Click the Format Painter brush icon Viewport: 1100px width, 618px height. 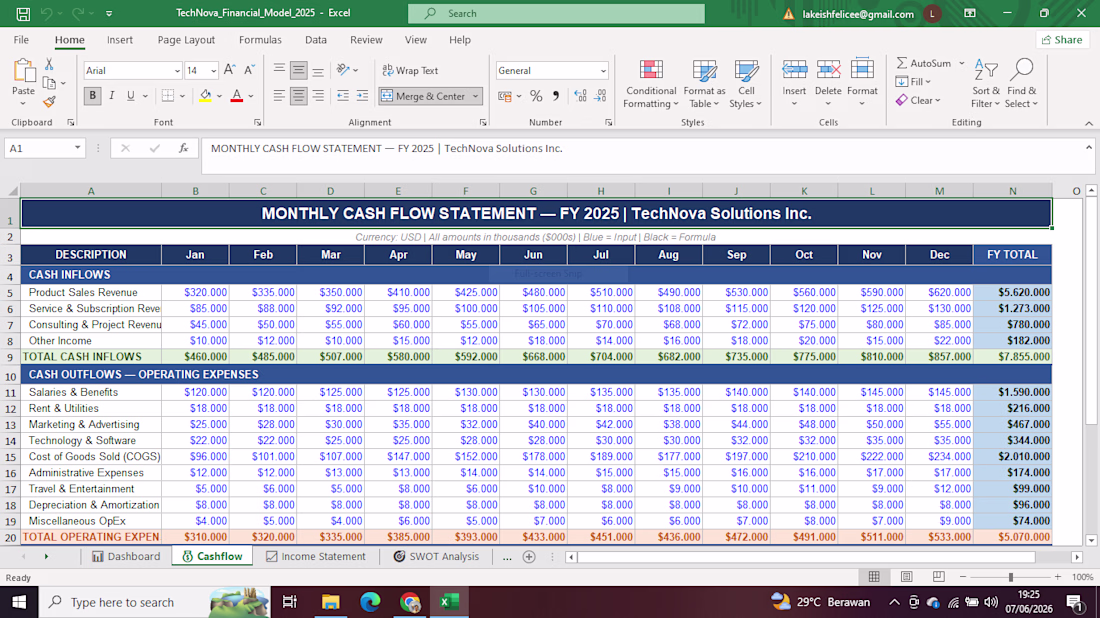49,102
